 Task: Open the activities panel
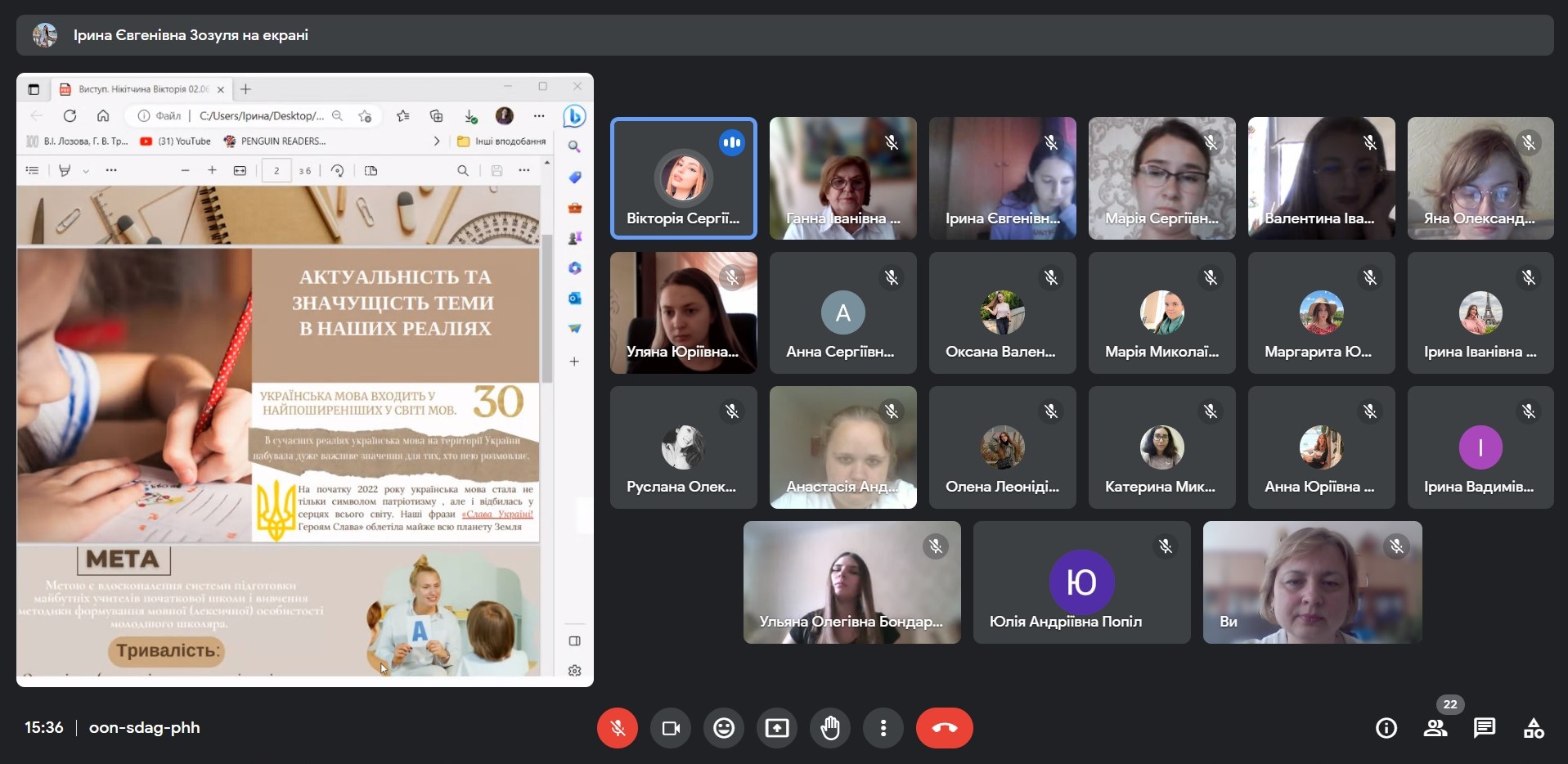[1534, 728]
